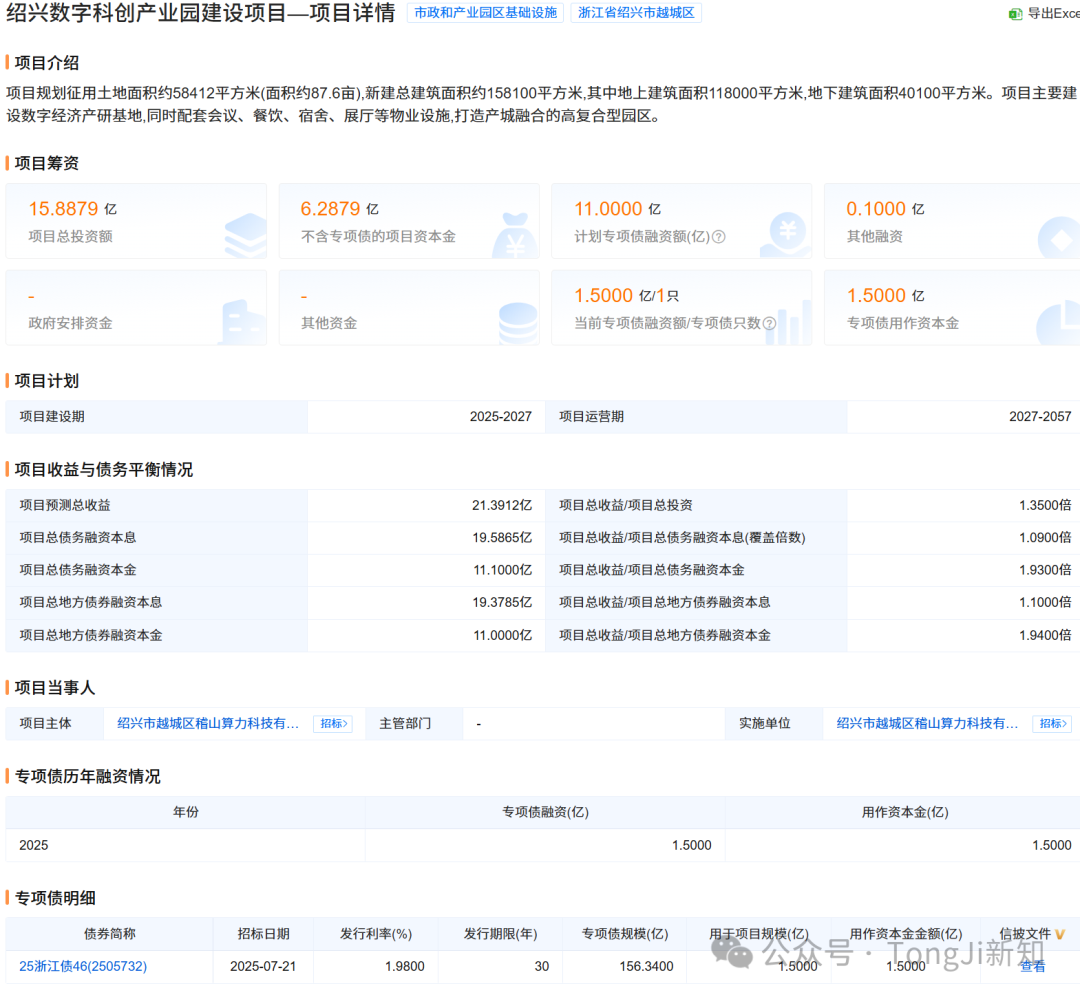Click 6.2879 亿 project capital value
The width and height of the screenshot is (1080, 997).
(339, 209)
